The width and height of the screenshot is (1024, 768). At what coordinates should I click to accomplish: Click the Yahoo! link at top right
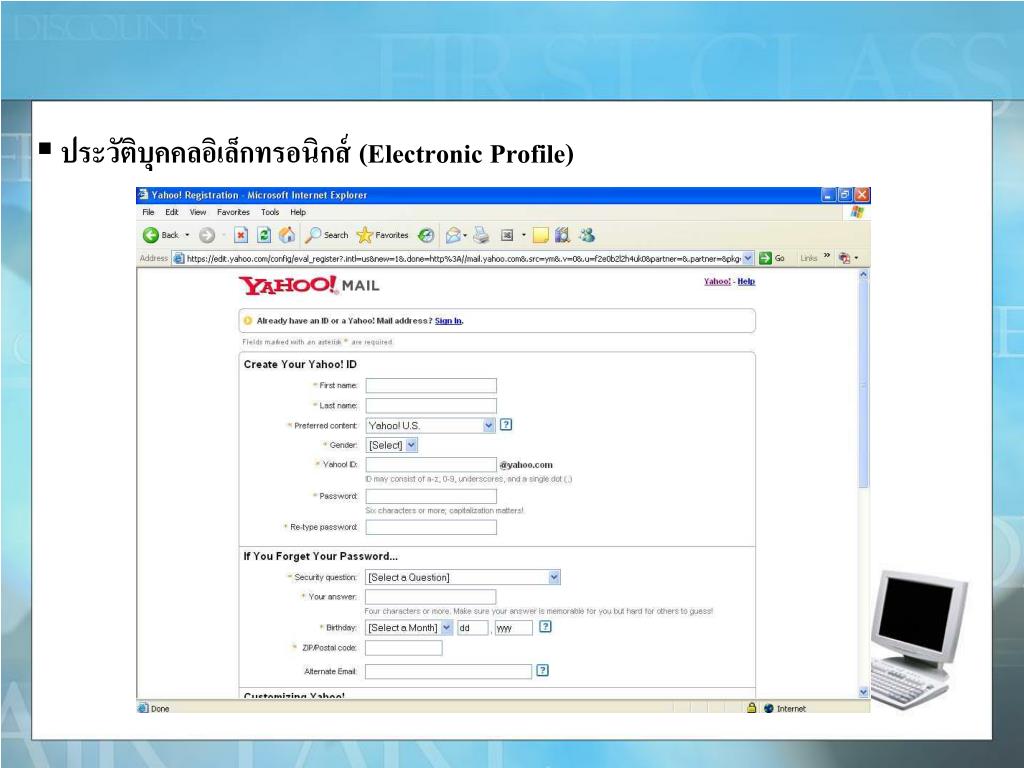click(x=717, y=281)
